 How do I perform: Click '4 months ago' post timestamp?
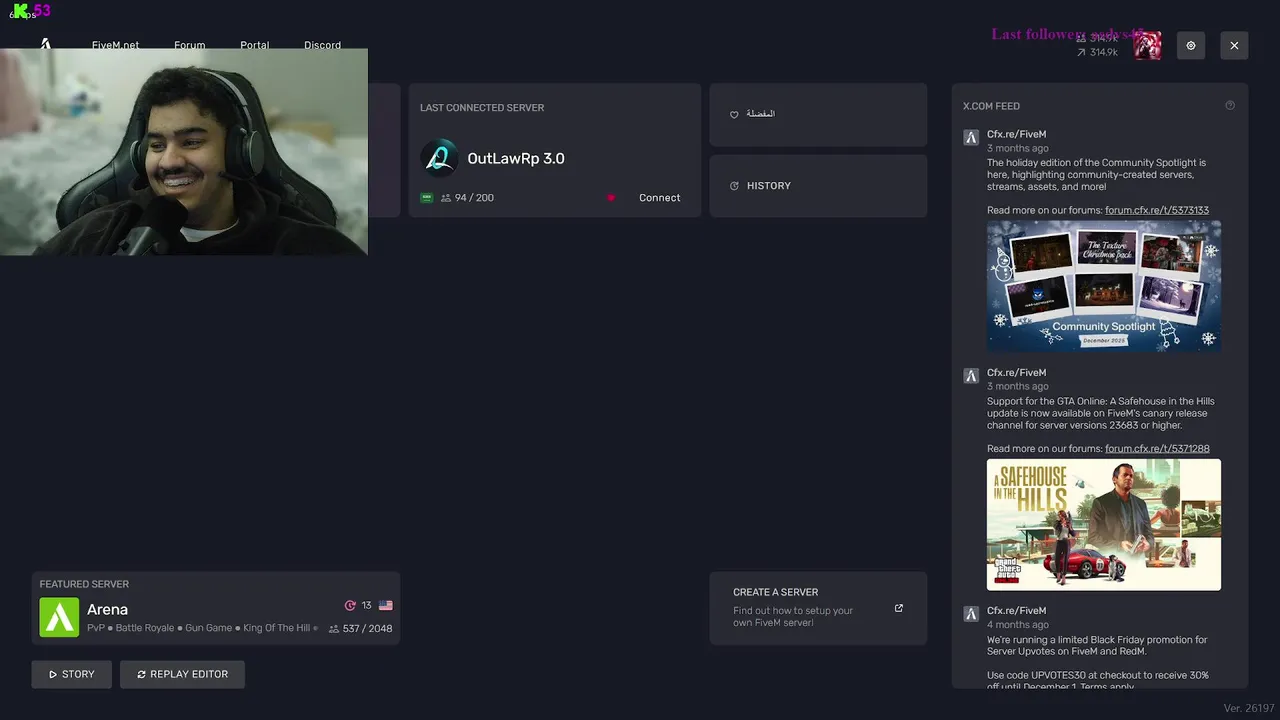pyautogui.click(x=1018, y=625)
